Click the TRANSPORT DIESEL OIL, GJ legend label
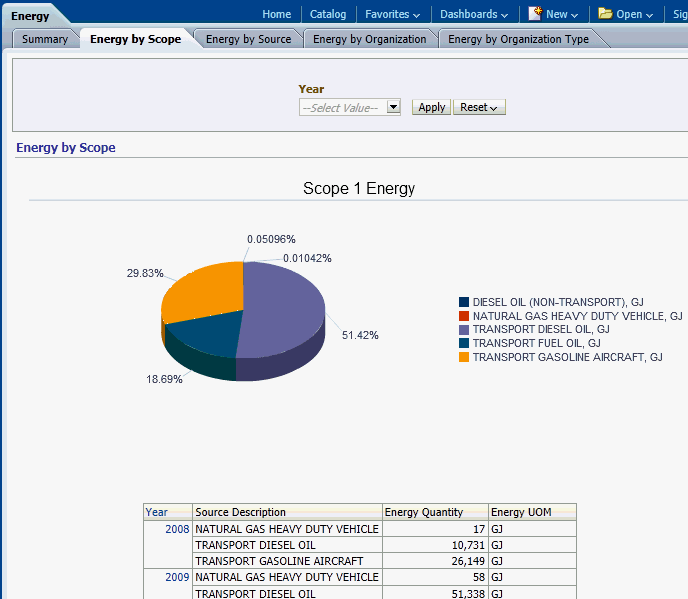 point(541,329)
